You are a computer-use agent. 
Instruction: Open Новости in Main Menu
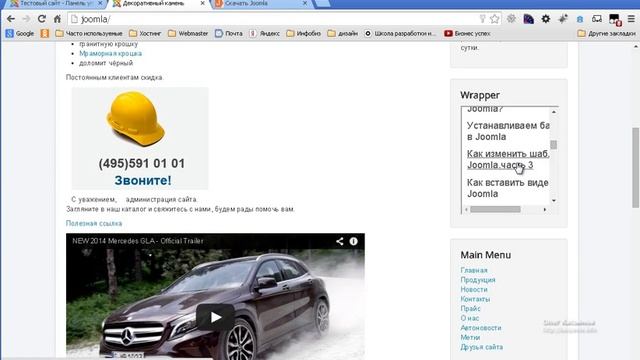(x=474, y=289)
